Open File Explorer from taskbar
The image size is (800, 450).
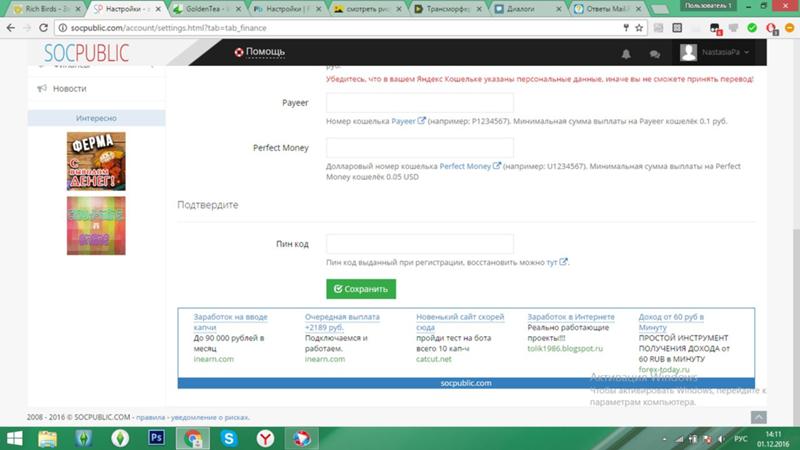pyautogui.click(x=48, y=437)
